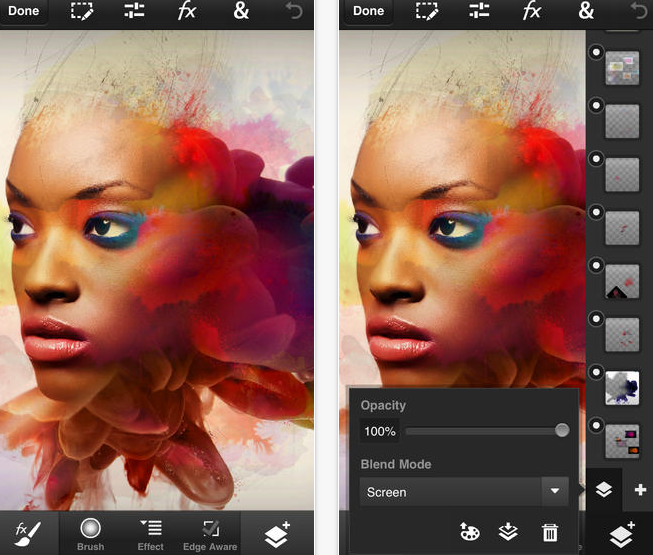Toggle the Edge Aware option
The width and height of the screenshot is (653, 555).
[210, 535]
